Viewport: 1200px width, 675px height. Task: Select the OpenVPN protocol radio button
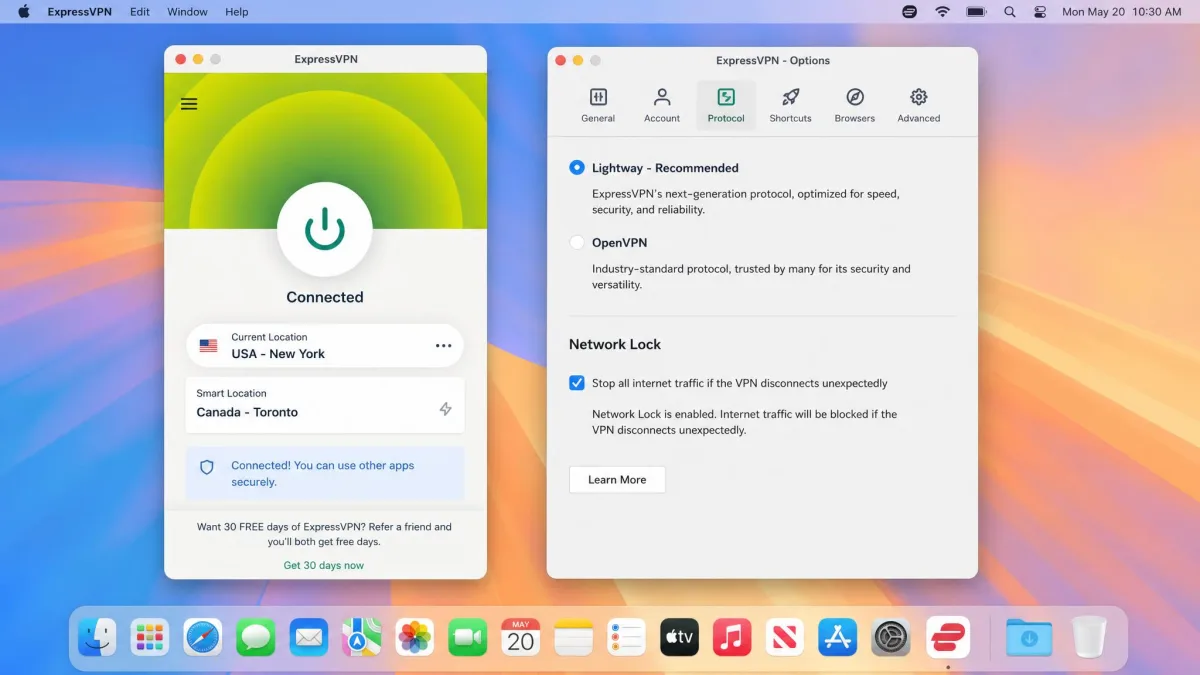point(577,242)
